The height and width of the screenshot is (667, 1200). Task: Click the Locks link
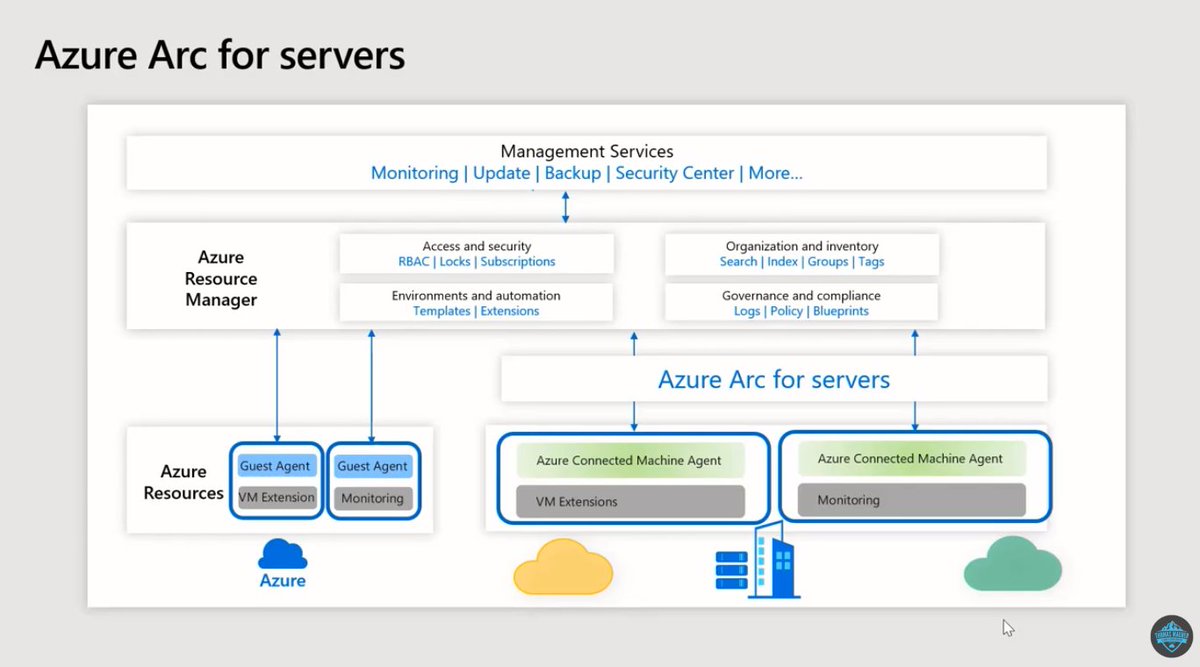coord(455,262)
